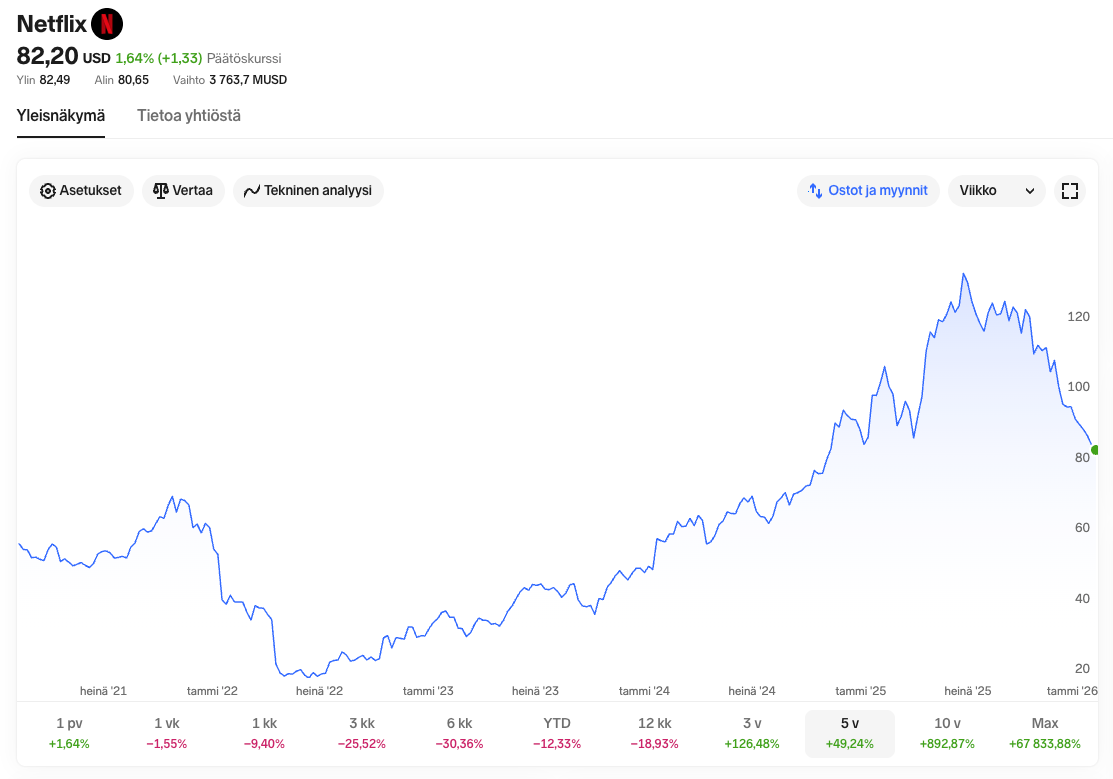The height and width of the screenshot is (779, 1113).
Task: Click the trend line icon in Tekninen analyysi
Action: [251, 191]
